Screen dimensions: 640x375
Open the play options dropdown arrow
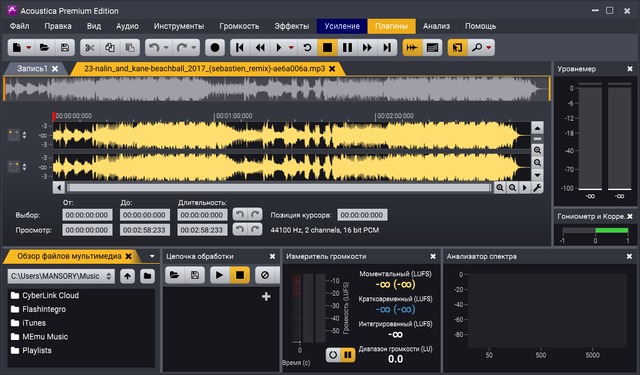click(291, 48)
